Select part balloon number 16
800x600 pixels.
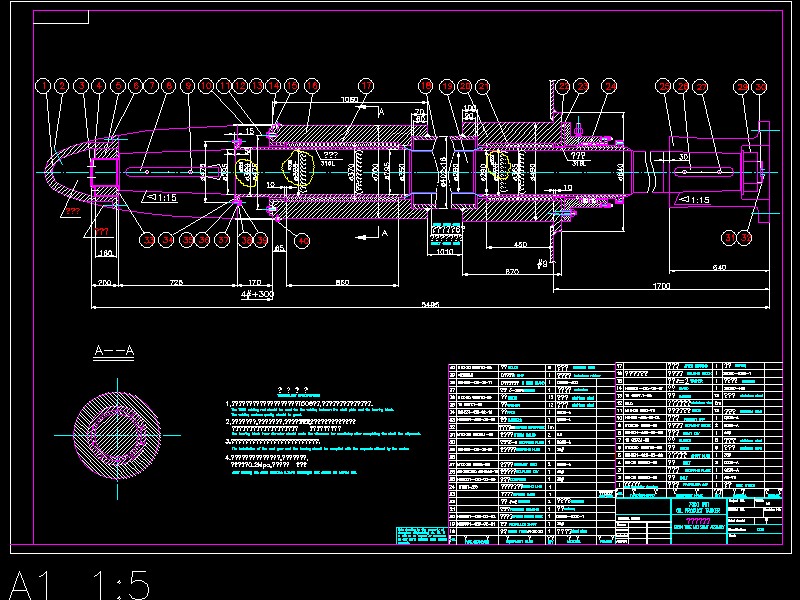pos(312,86)
